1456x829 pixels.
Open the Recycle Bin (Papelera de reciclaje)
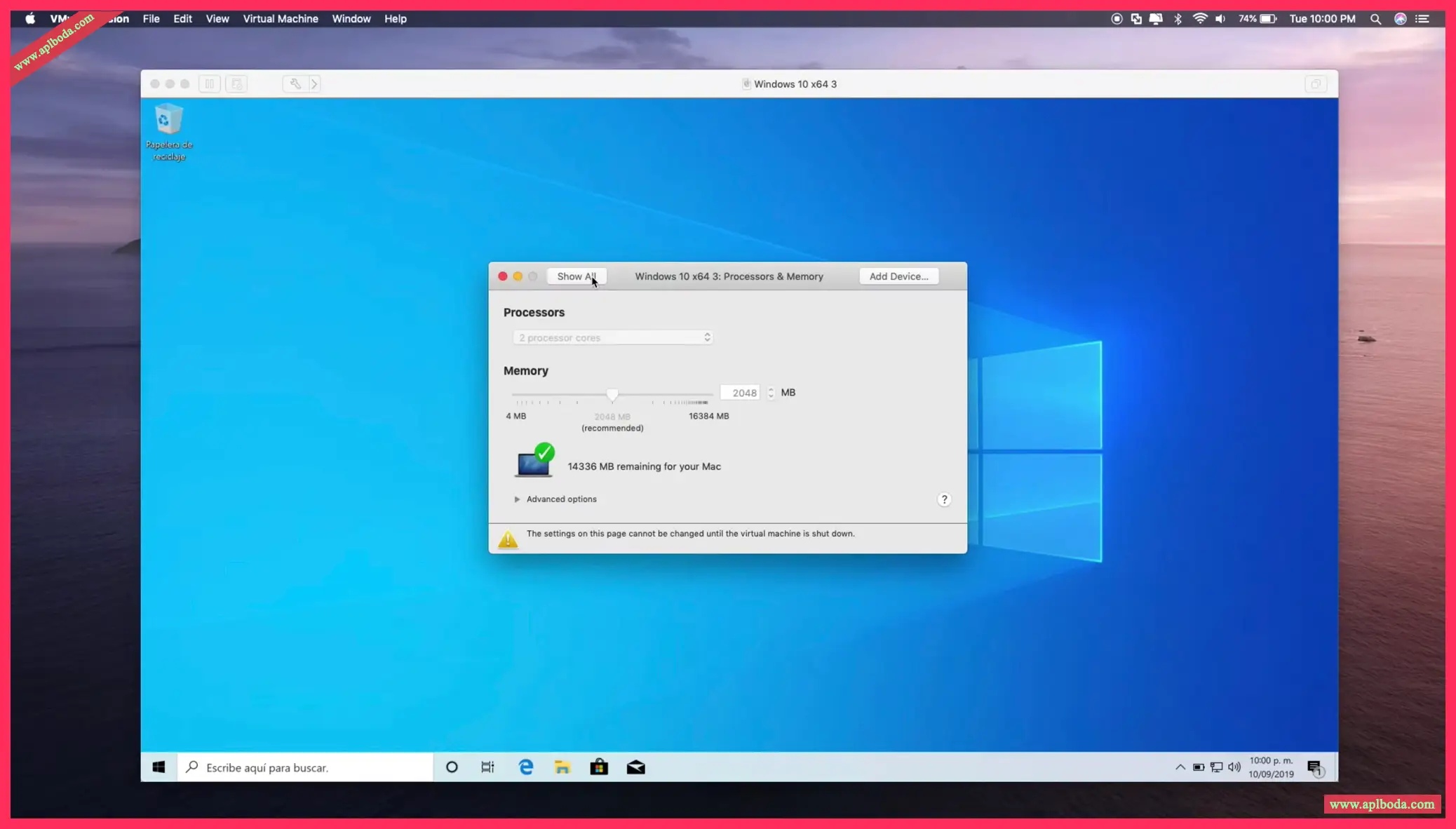pyautogui.click(x=168, y=132)
